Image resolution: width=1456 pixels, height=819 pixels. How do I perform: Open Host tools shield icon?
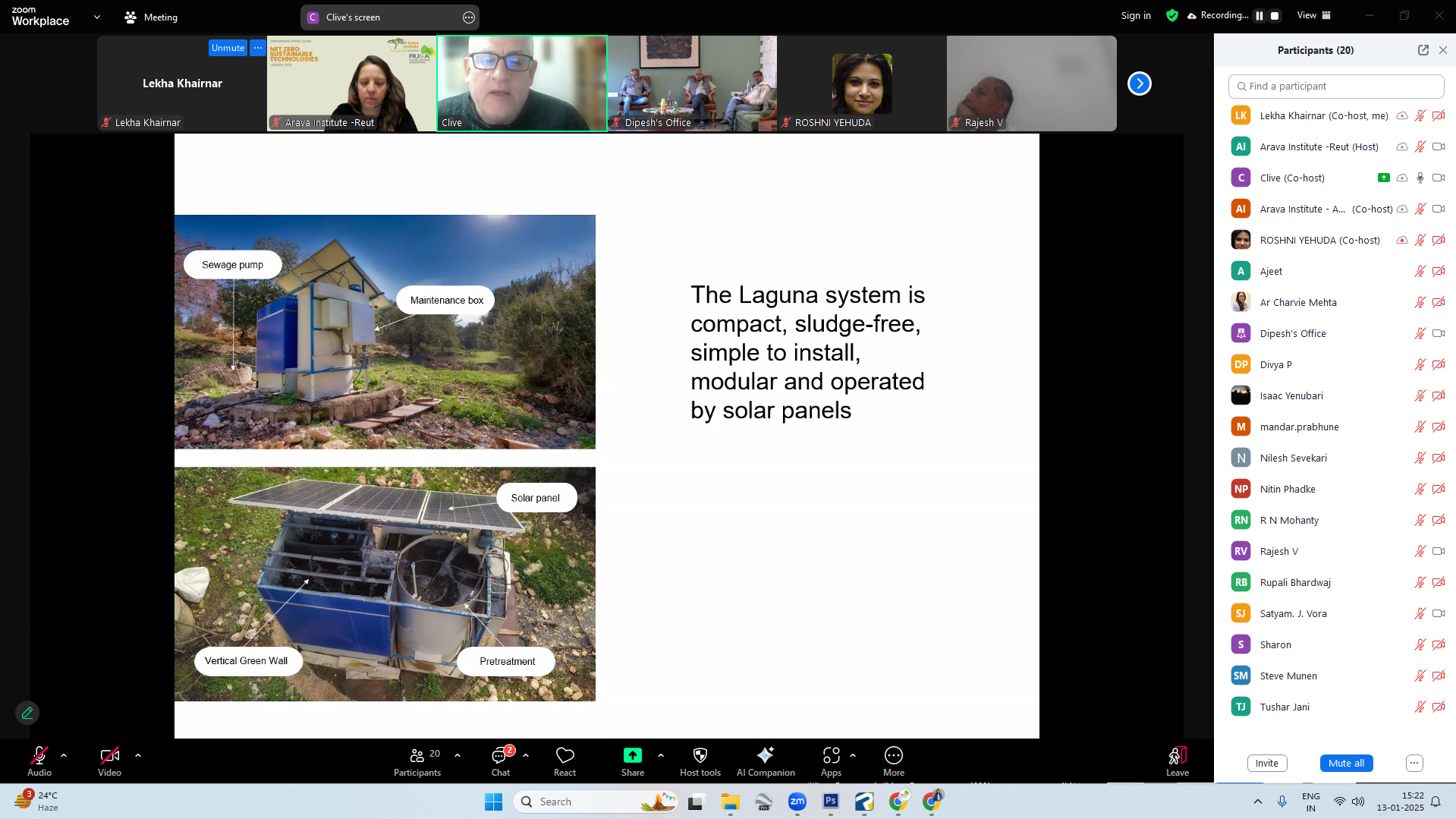(700, 755)
